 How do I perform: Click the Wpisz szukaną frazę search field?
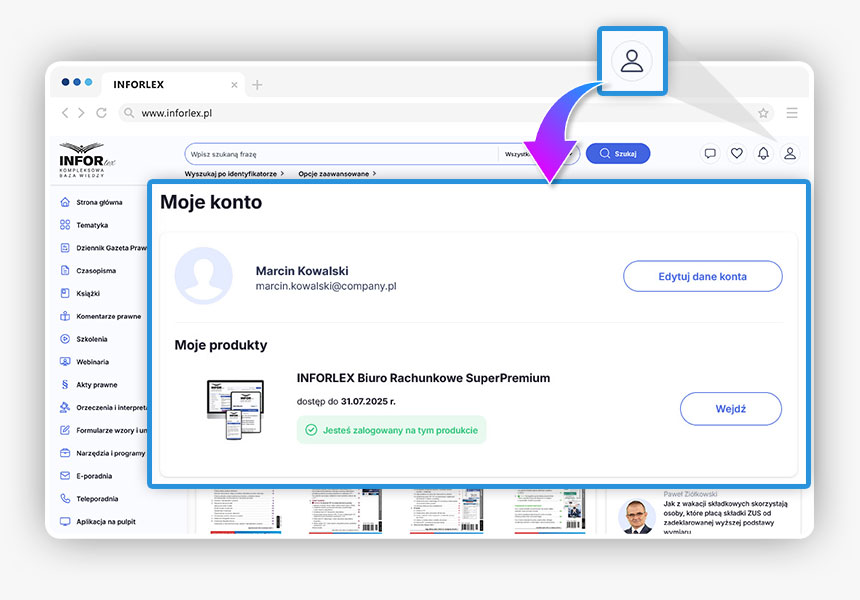[x=340, y=154]
